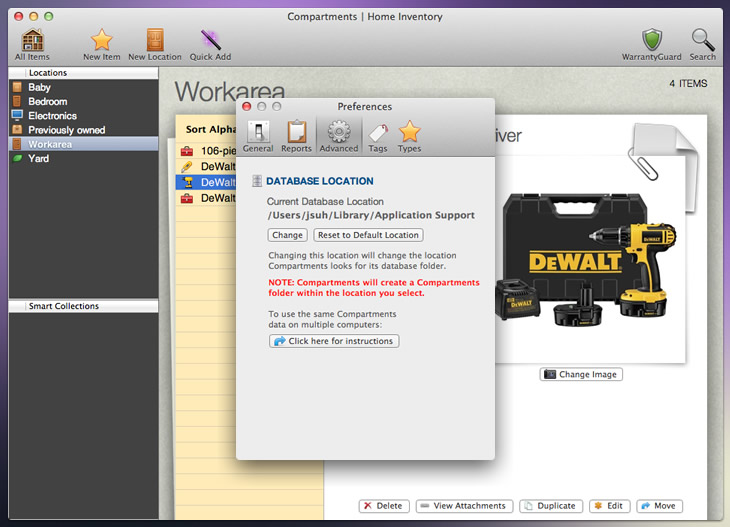Click the Search magnifier icon
The width and height of the screenshot is (730, 527).
tap(703, 45)
